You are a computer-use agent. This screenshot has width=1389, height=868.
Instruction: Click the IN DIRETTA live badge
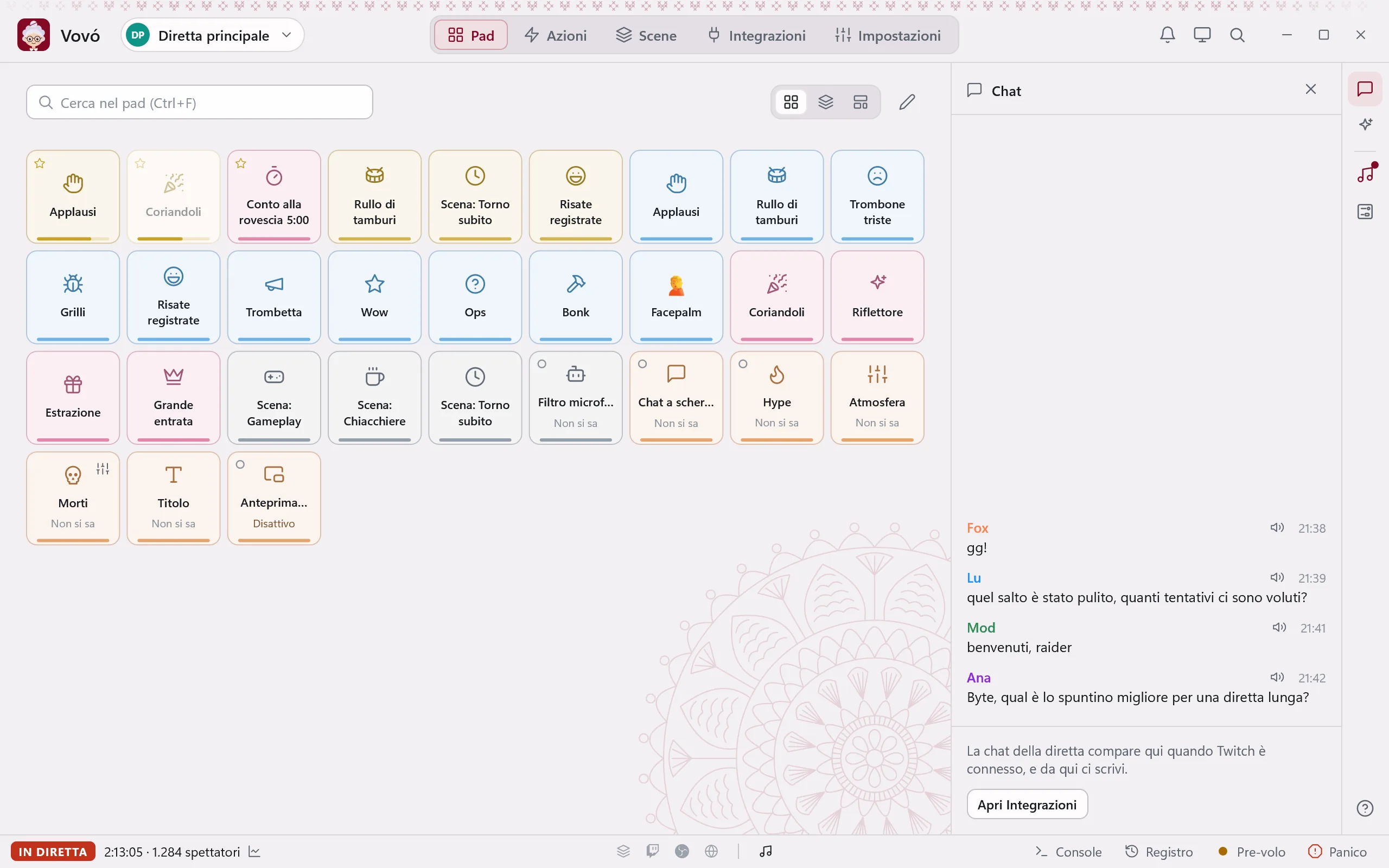coord(53,851)
